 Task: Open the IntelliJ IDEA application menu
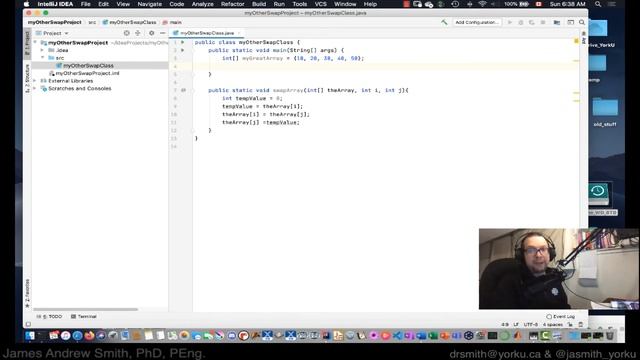click(x=55, y=4)
